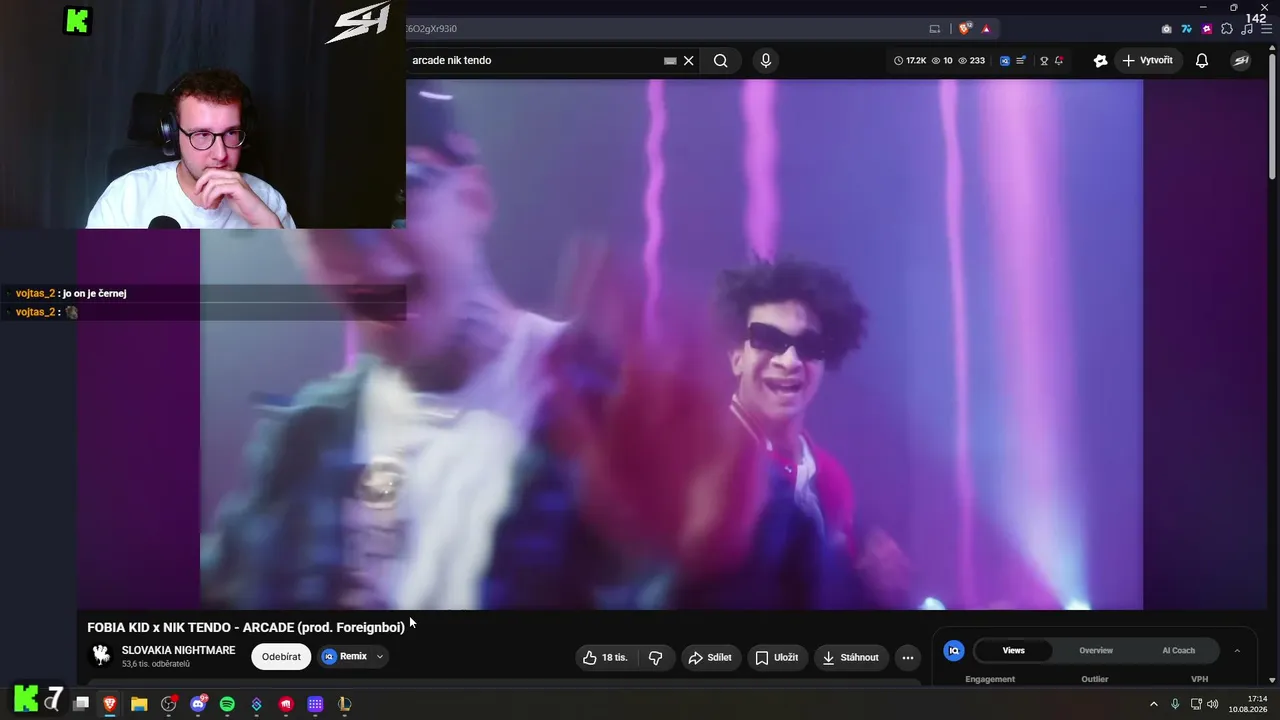Open the 7TV extension icon
The height and width of the screenshot is (720, 1280).
point(1187,29)
